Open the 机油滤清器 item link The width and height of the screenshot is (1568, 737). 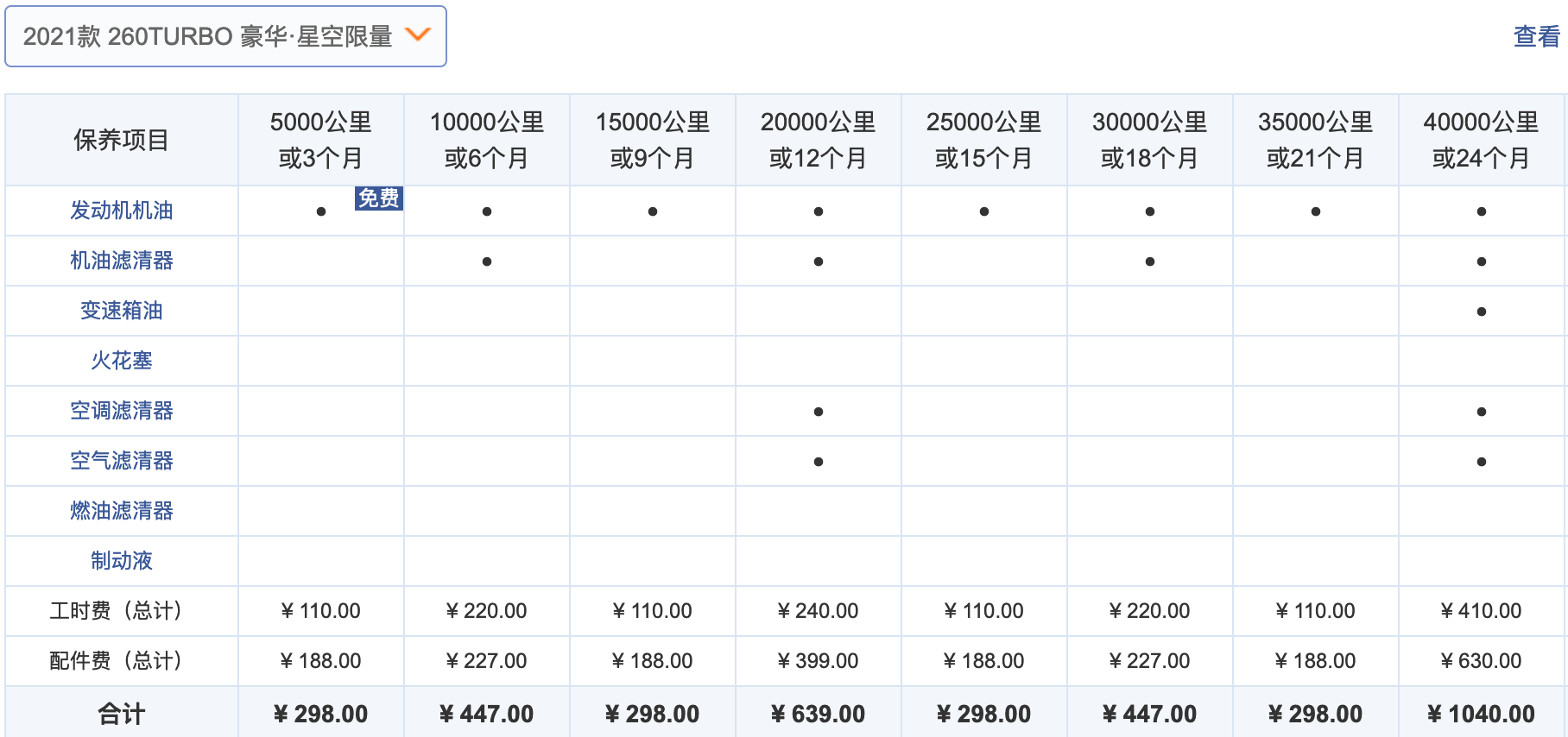122,261
